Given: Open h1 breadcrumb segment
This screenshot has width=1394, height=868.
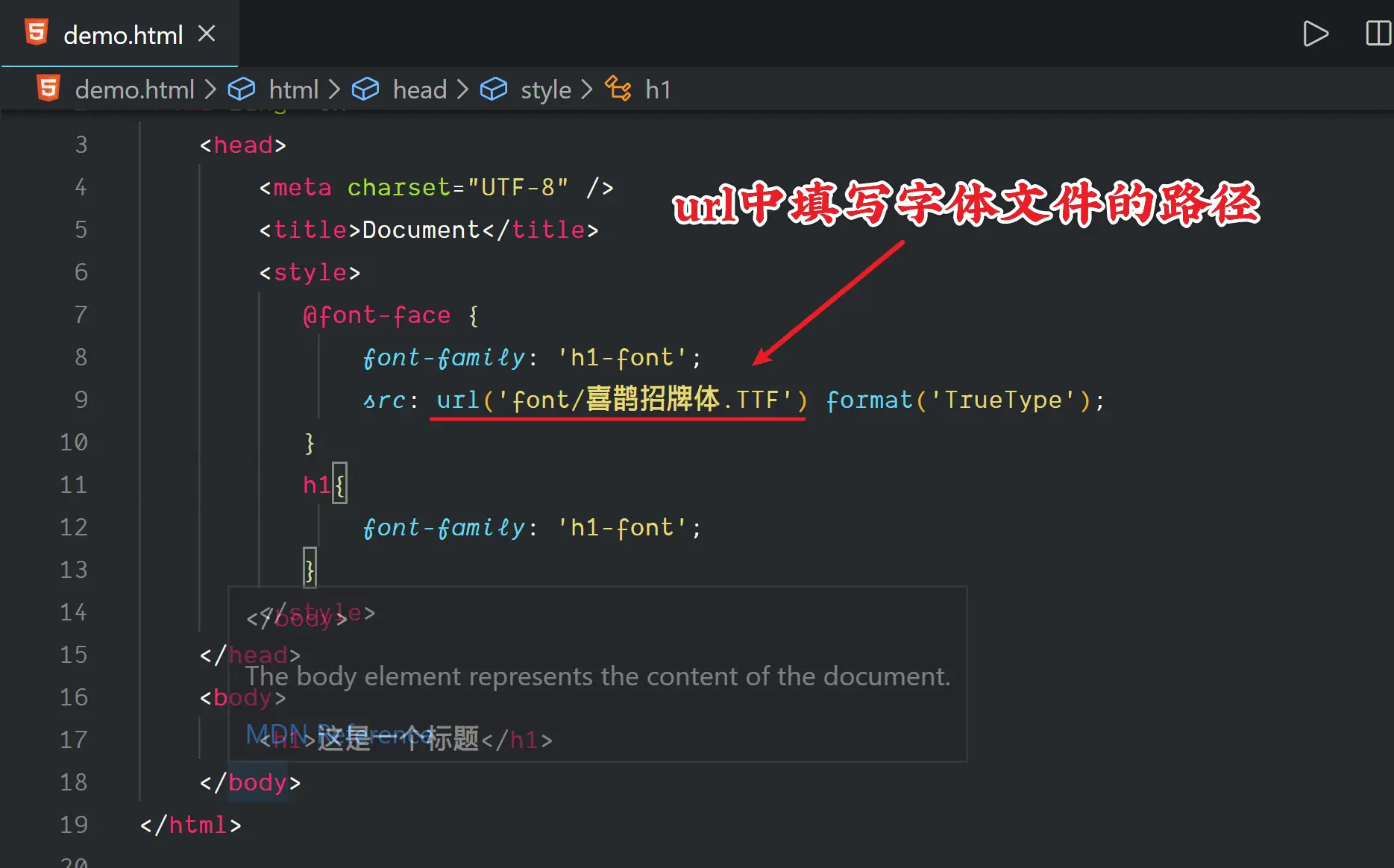Looking at the screenshot, I should click(658, 89).
